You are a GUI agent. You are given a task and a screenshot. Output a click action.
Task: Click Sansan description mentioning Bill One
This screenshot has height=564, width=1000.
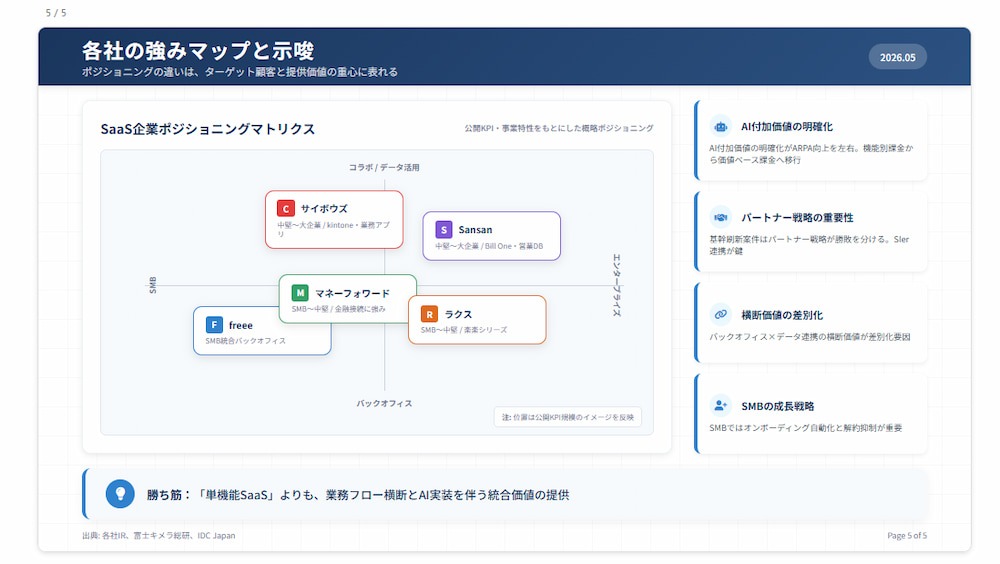pos(489,246)
